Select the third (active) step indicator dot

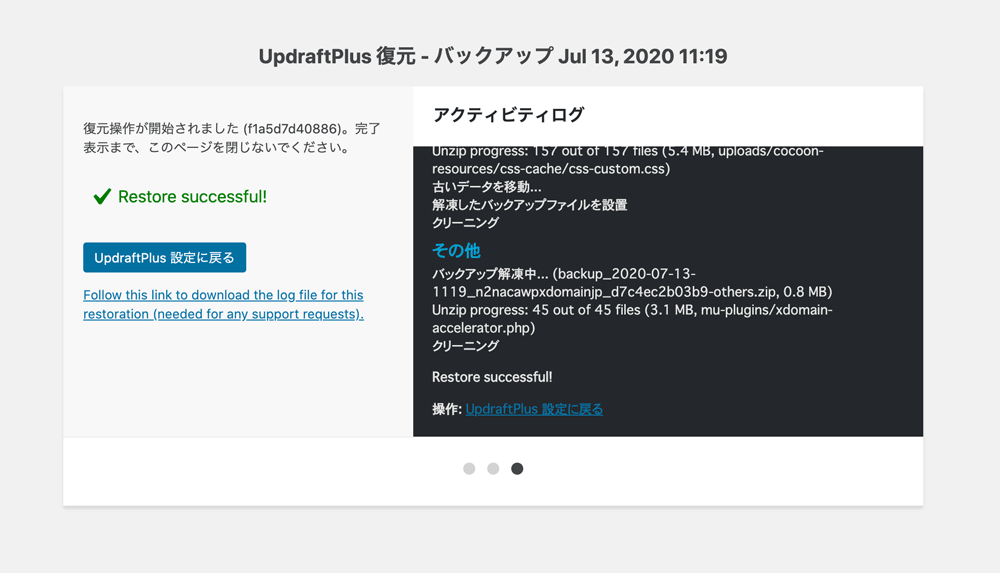point(517,469)
